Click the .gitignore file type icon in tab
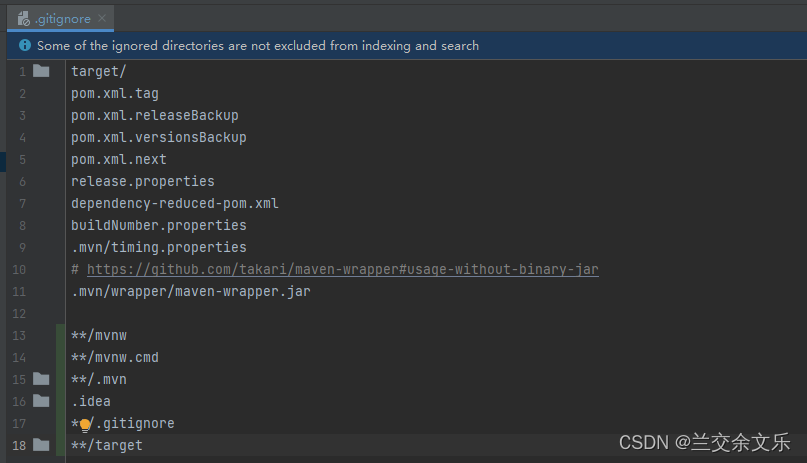Viewport: 807px width, 463px height. point(21,17)
